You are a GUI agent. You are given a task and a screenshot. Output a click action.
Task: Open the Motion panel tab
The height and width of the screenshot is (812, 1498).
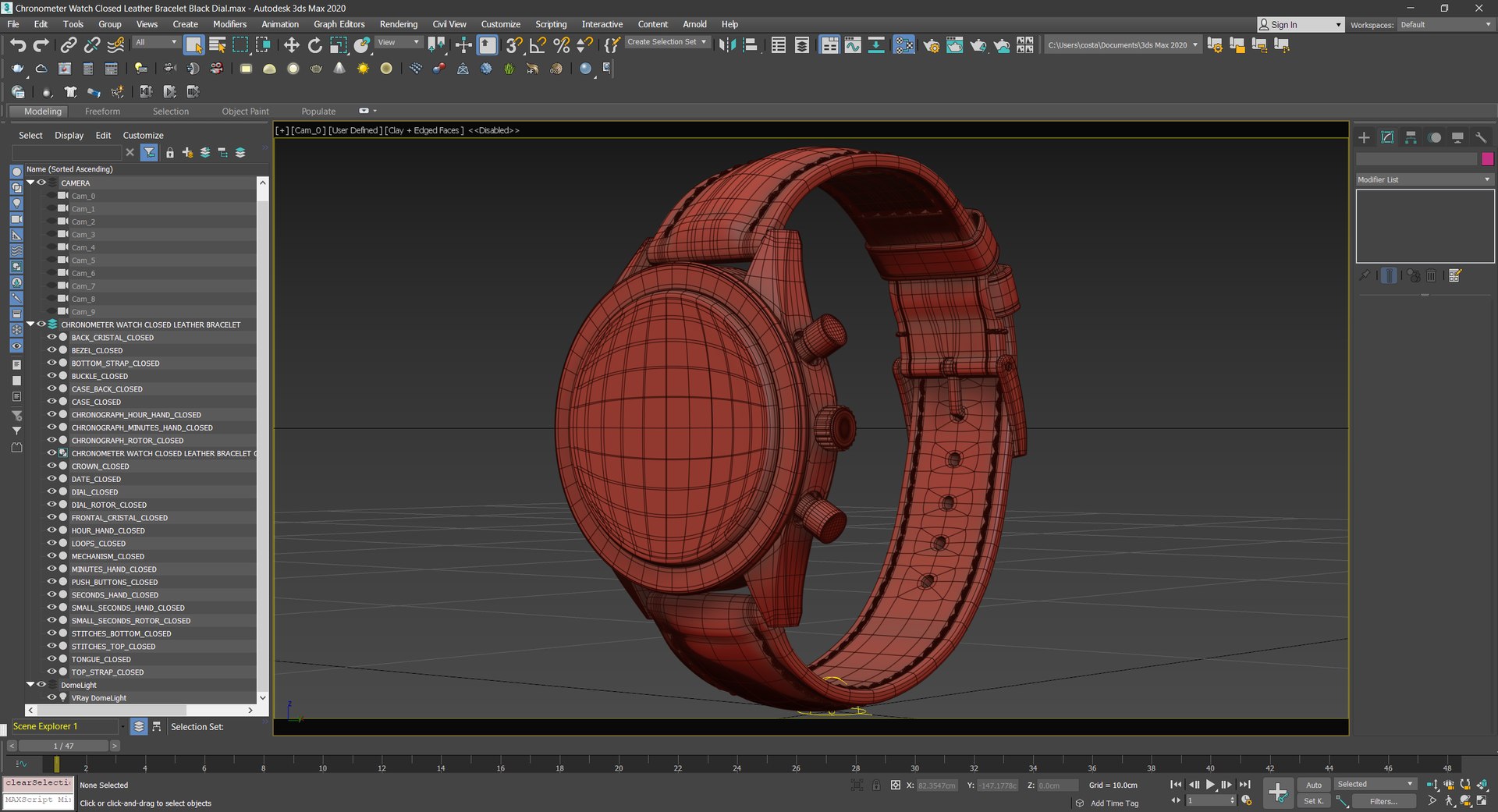1434,137
